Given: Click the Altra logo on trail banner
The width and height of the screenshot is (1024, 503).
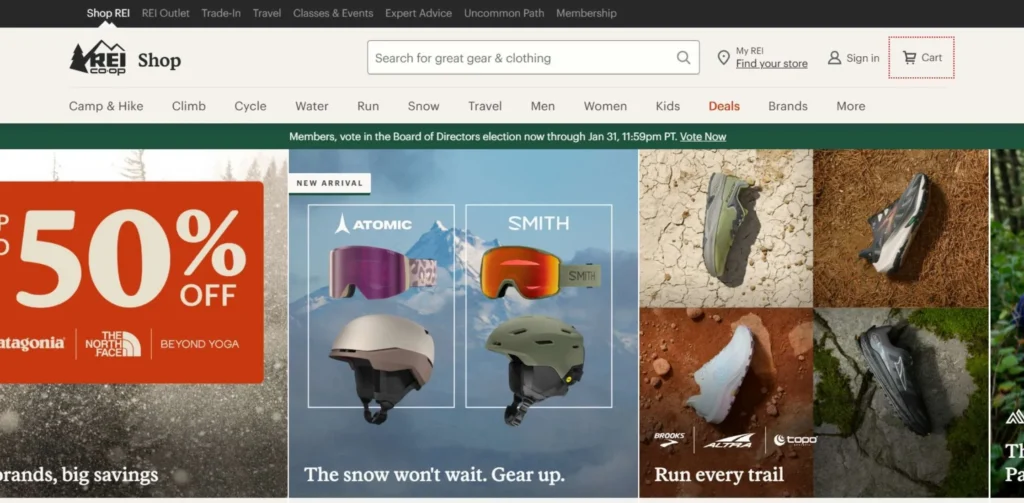Looking at the screenshot, I should (728, 440).
